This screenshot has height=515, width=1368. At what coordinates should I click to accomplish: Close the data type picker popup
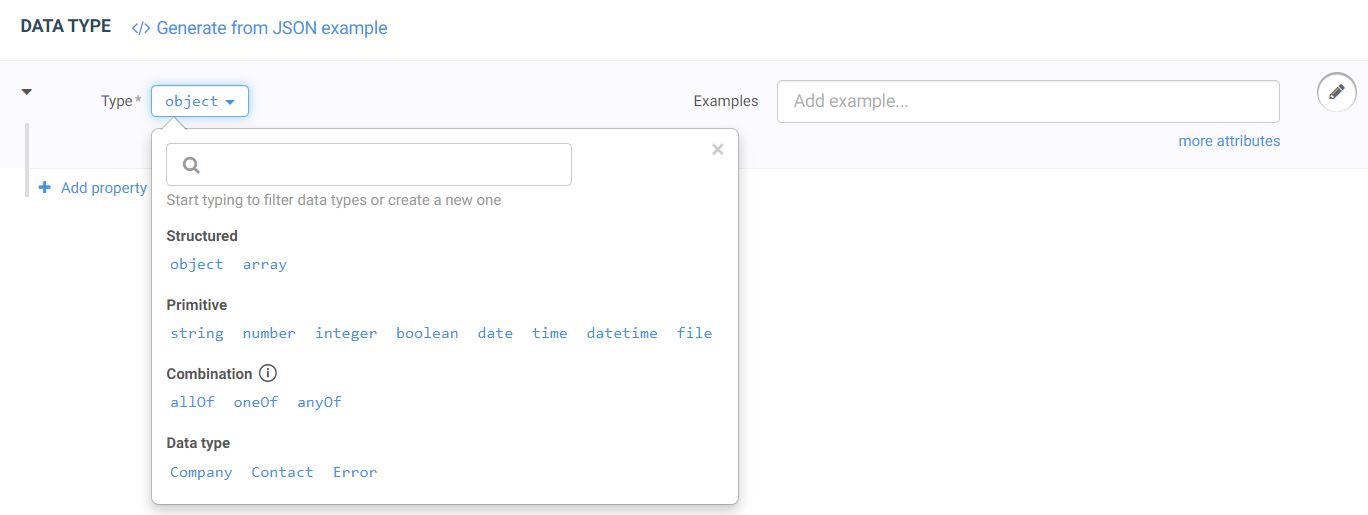point(717,150)
